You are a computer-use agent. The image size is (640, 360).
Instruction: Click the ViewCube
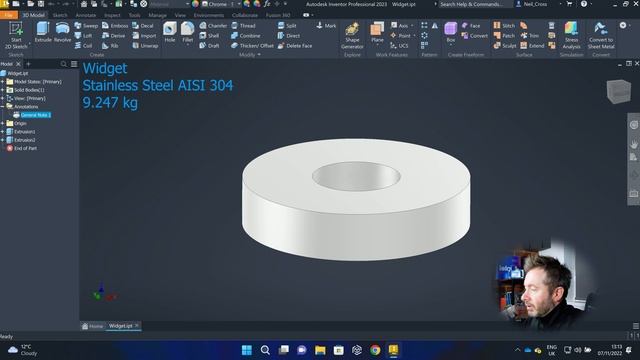[x=618, y=91]
